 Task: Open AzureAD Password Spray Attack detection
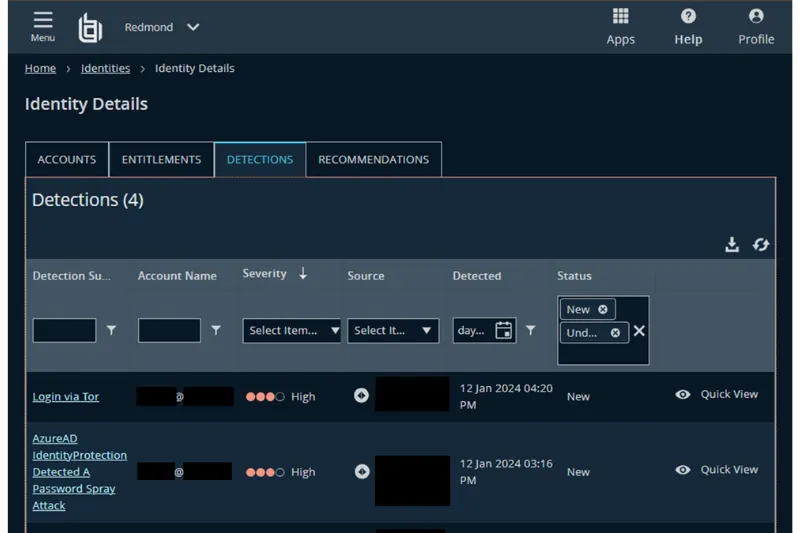[80, 472]
